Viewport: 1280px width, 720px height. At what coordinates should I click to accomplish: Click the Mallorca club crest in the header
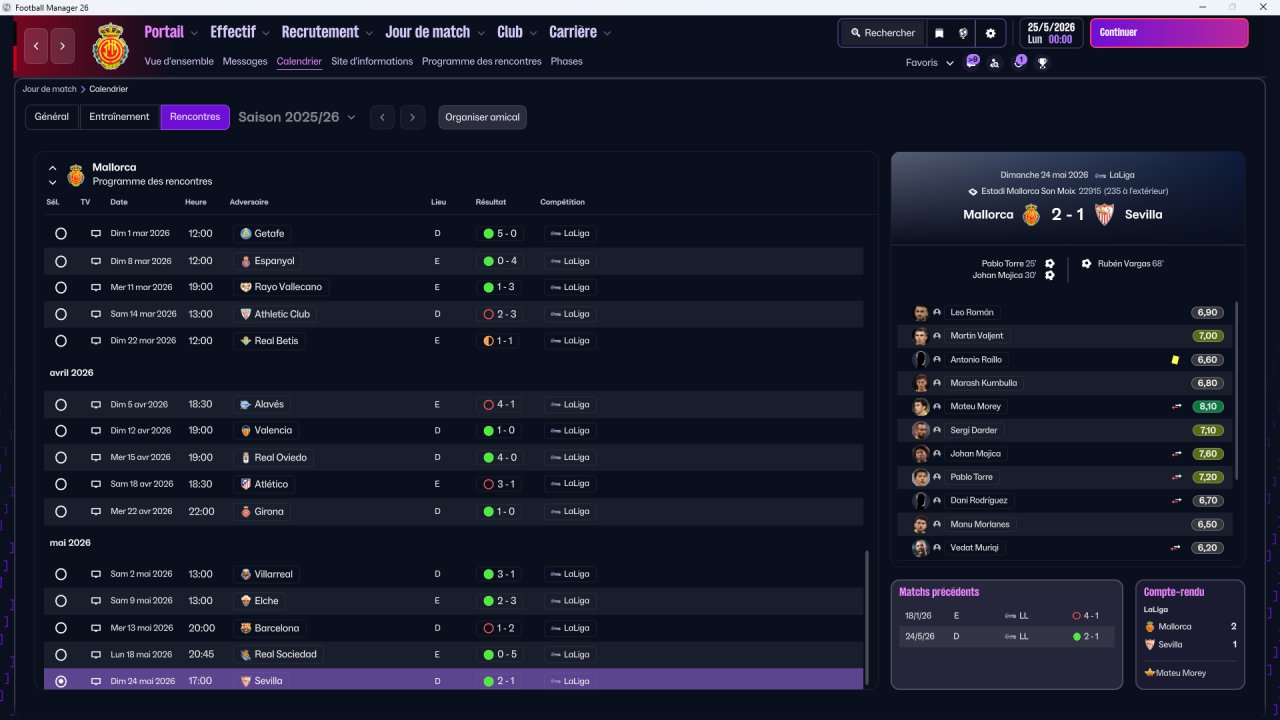click(111, 46)
